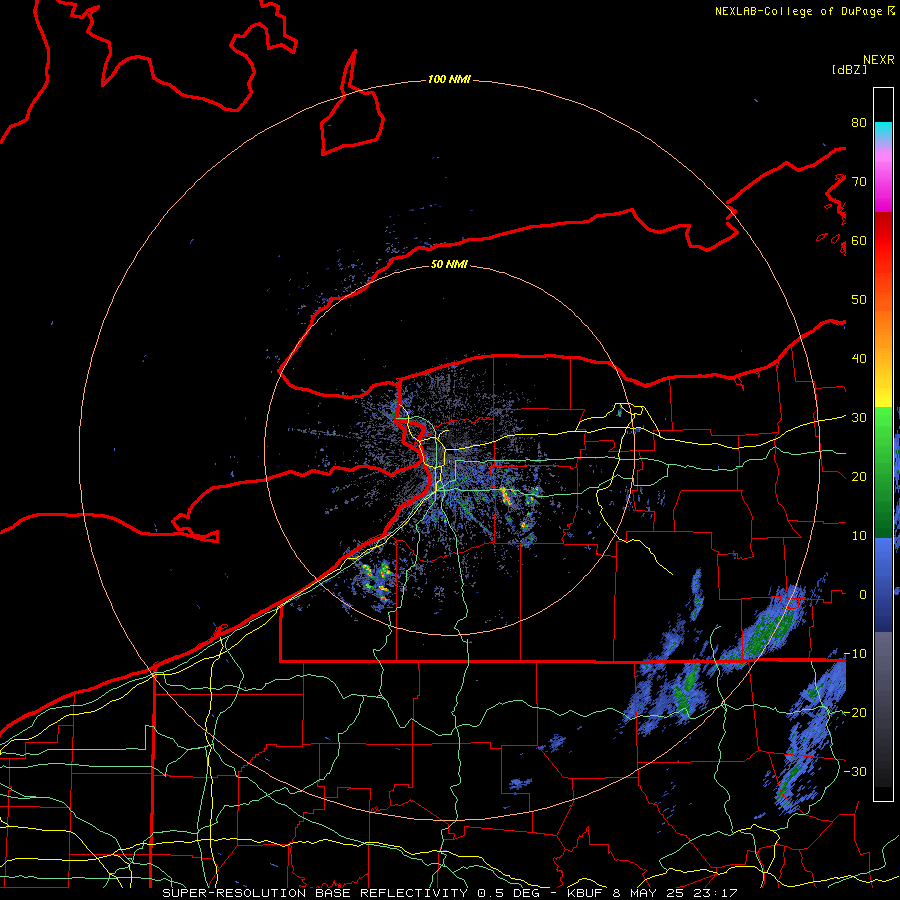Viewport: 900px width, 900px height.
Task: Click the green segment of the reflectivity color bar
Action: tap(883, 472)
